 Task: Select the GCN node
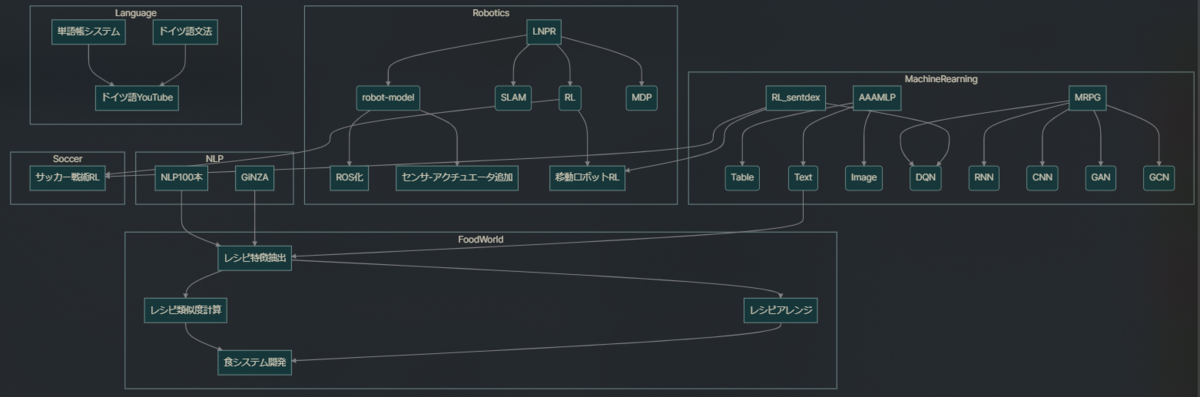[1159, 179]
